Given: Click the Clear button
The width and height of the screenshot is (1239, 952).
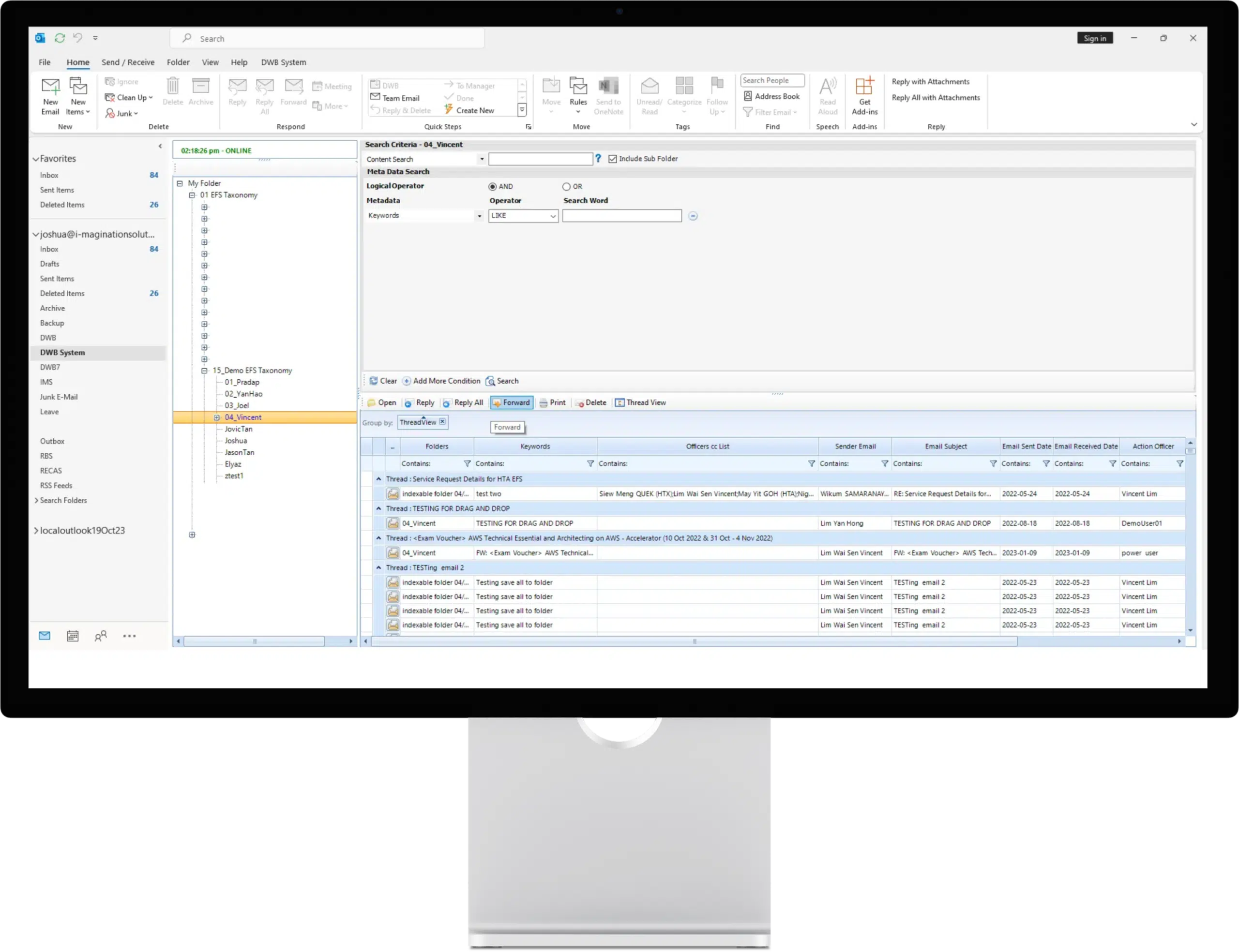Looking at the screenshot, I should (x=383, y=381).
